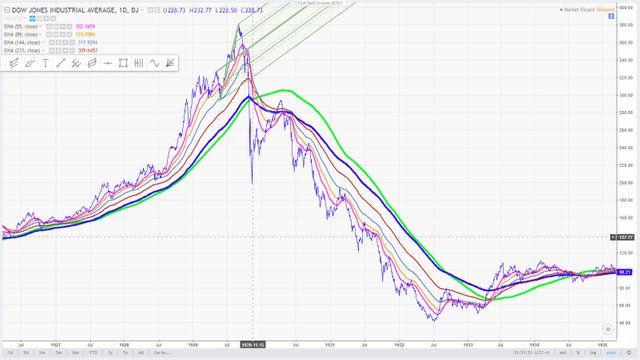This screenshot has height=360, width=640.
Task: Open dropdown arrow beside EMA (233, close)
Action: pos(43,51)
